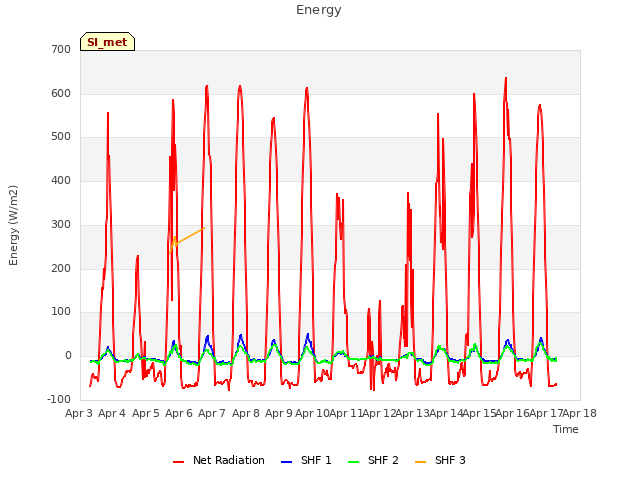Click the 300 y-axis value

pos(61,224)
